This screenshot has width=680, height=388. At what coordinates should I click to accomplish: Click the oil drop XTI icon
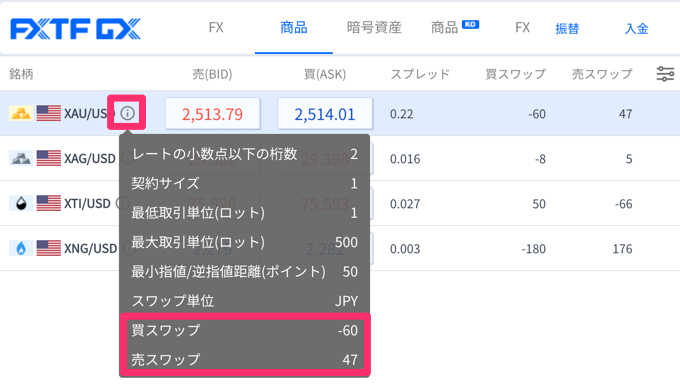[x=21, y=203]
